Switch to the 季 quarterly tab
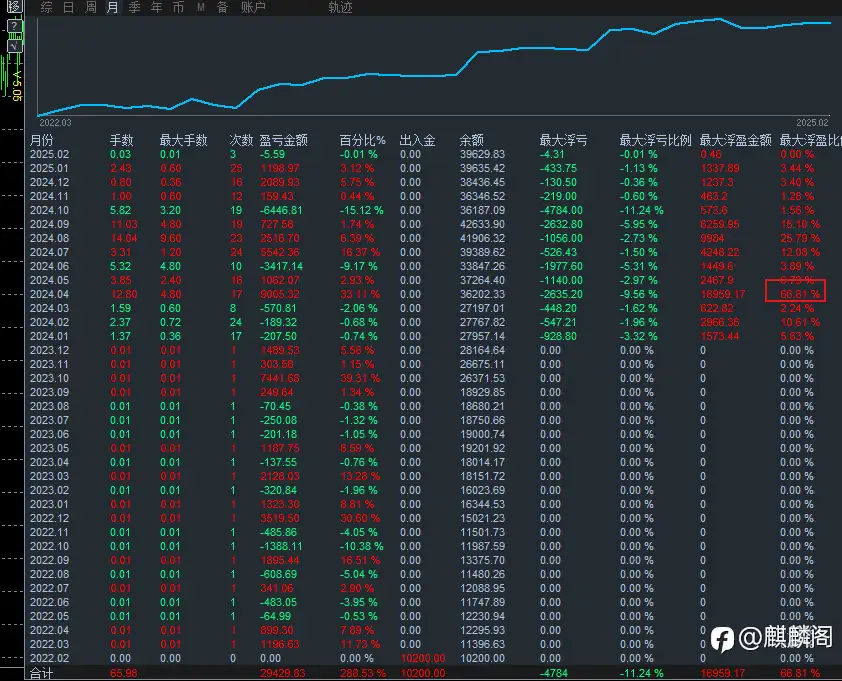Screen dimensions: 842x681 [134, 7]
